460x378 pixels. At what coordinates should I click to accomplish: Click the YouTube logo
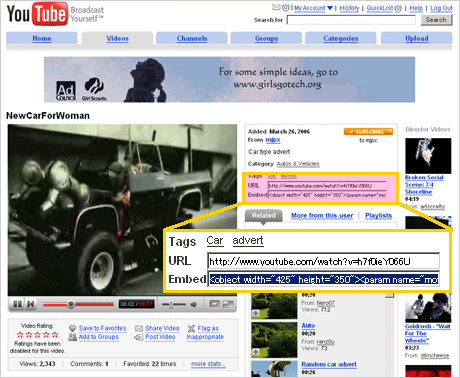[37, 14]
